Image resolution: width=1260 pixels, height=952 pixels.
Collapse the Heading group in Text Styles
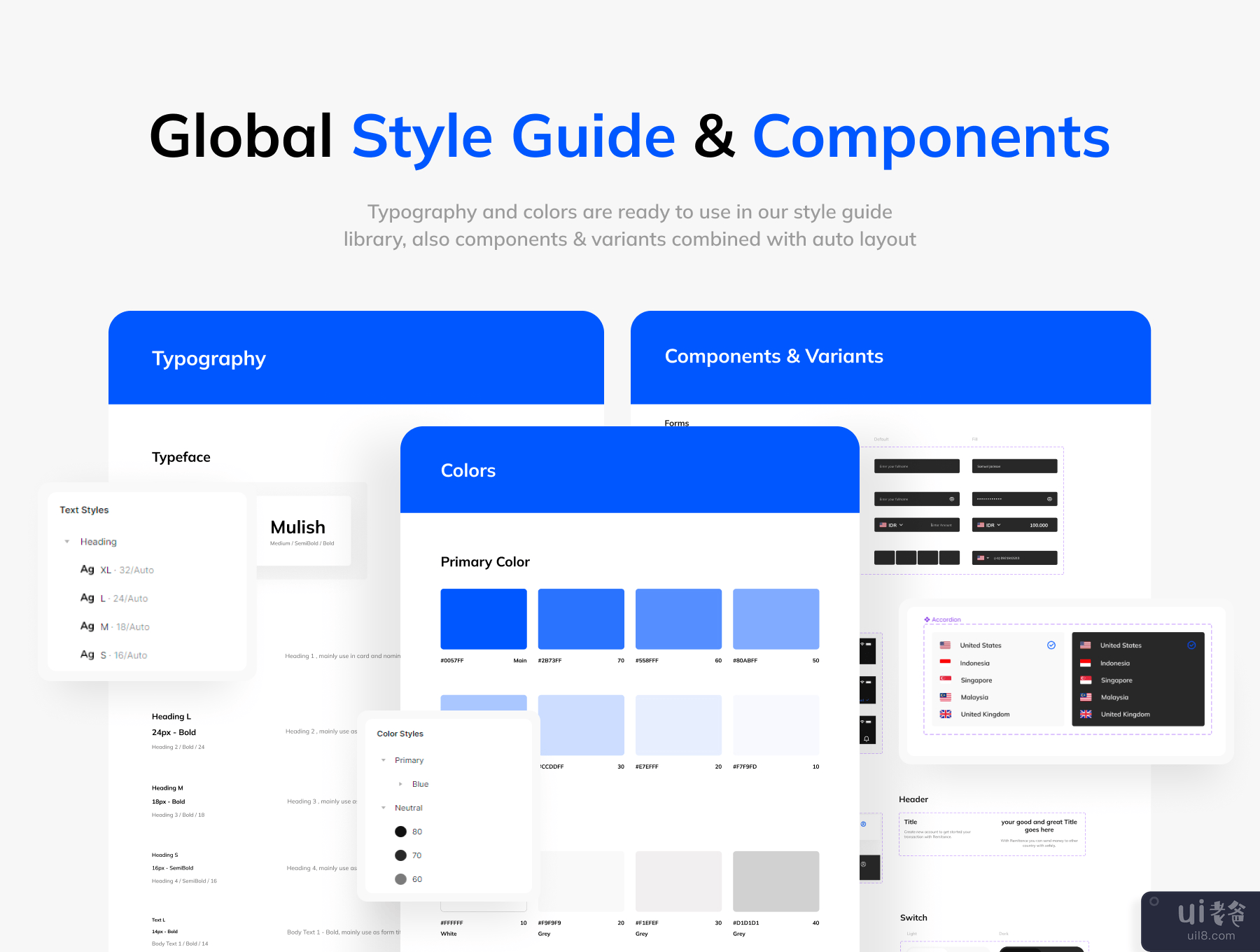pyautogui.click(x=67, y=542)
